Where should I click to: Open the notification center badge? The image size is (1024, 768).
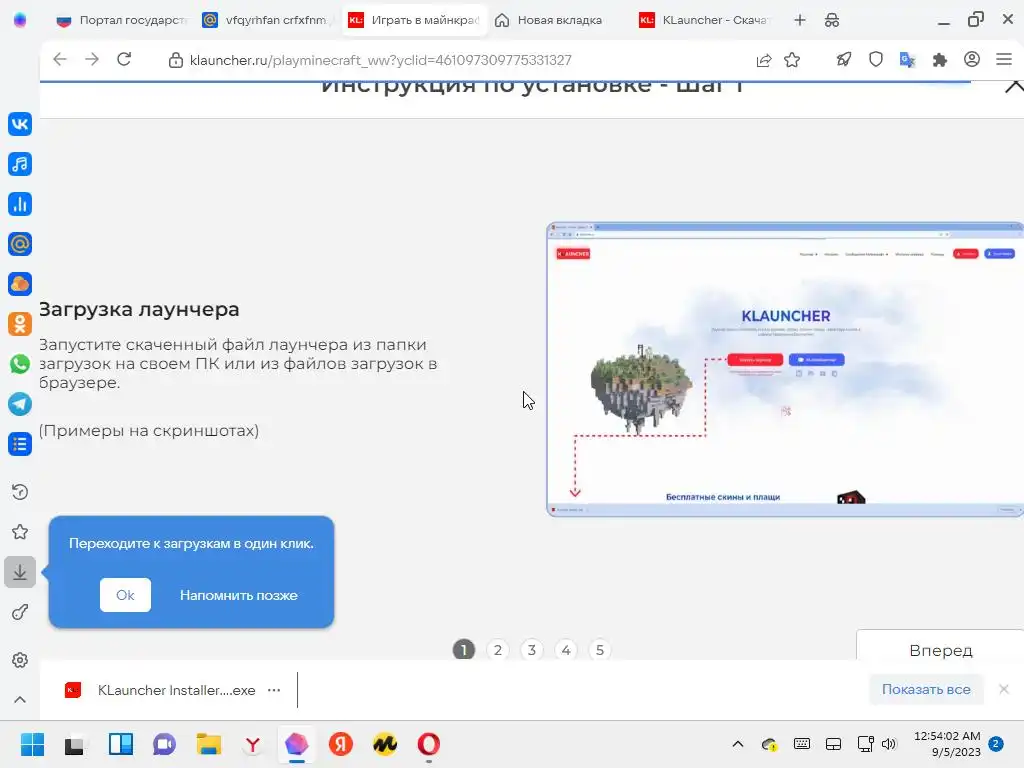point(996,743)
